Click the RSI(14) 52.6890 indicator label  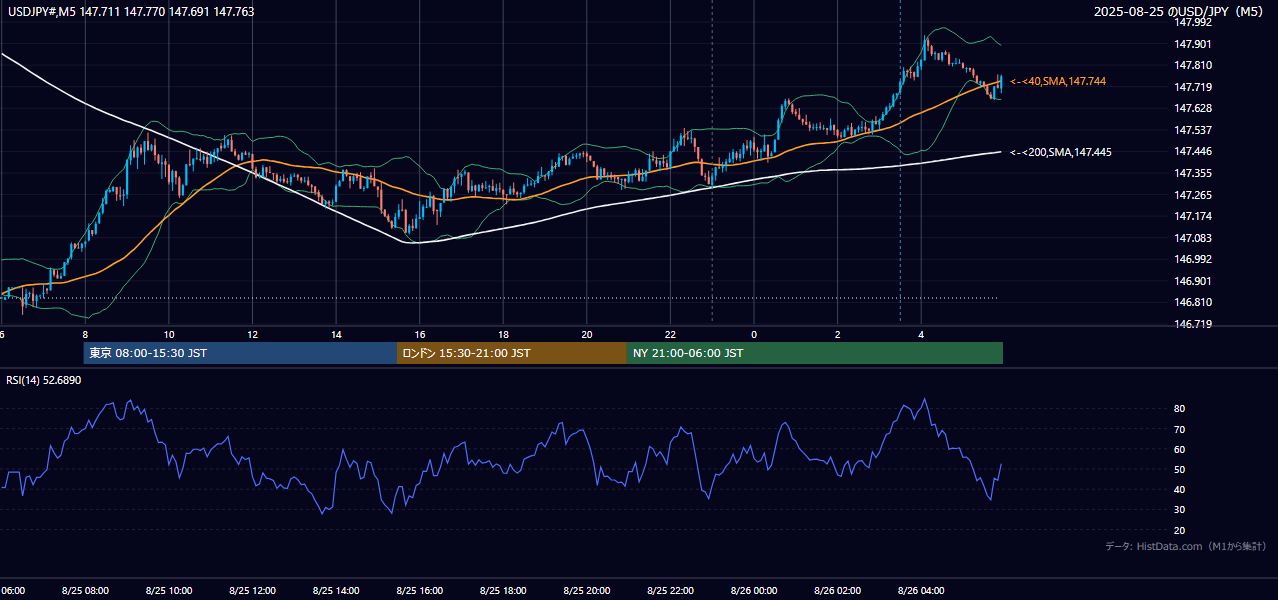44,380
